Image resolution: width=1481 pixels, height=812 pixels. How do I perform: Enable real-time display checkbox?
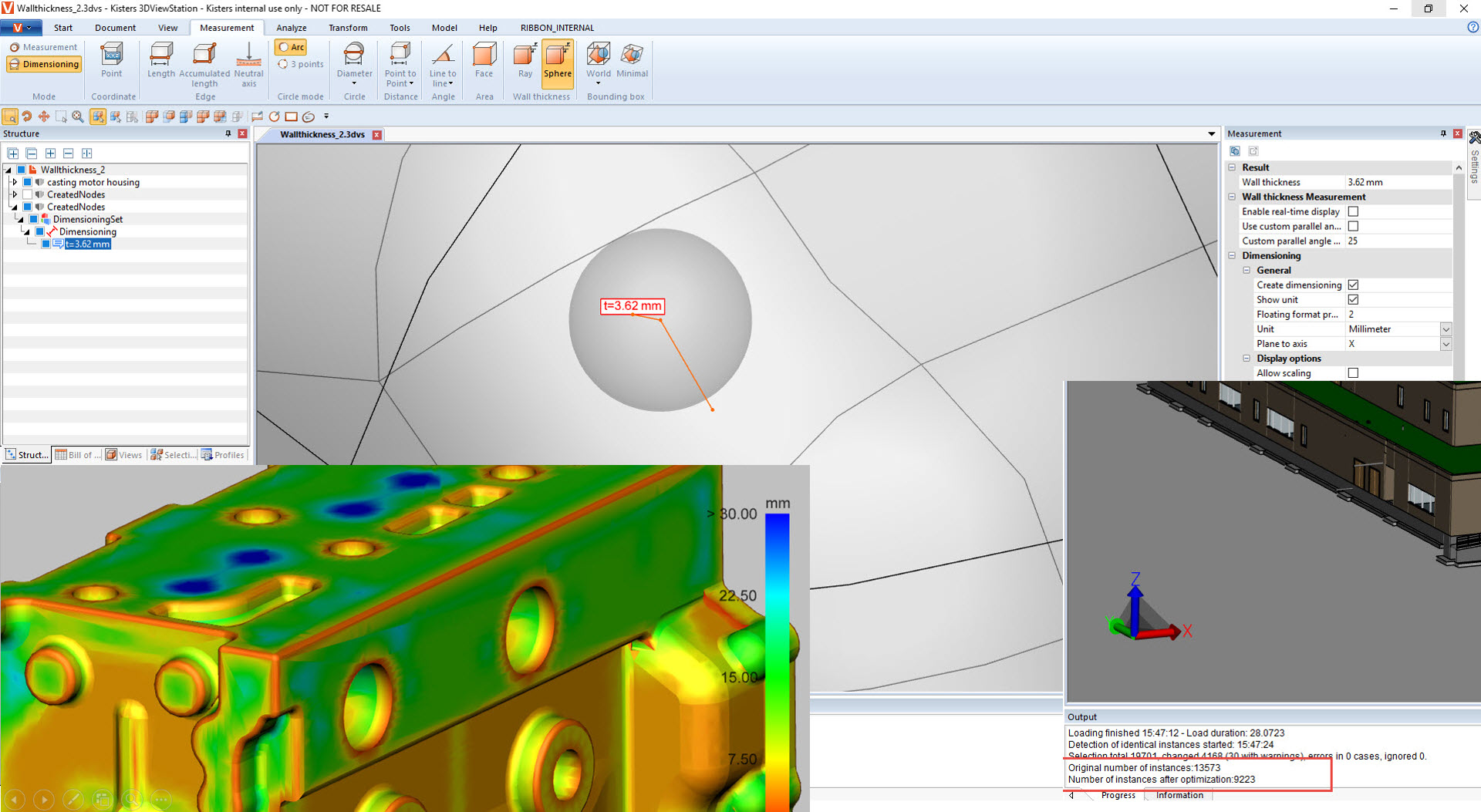click(1353, 211)
